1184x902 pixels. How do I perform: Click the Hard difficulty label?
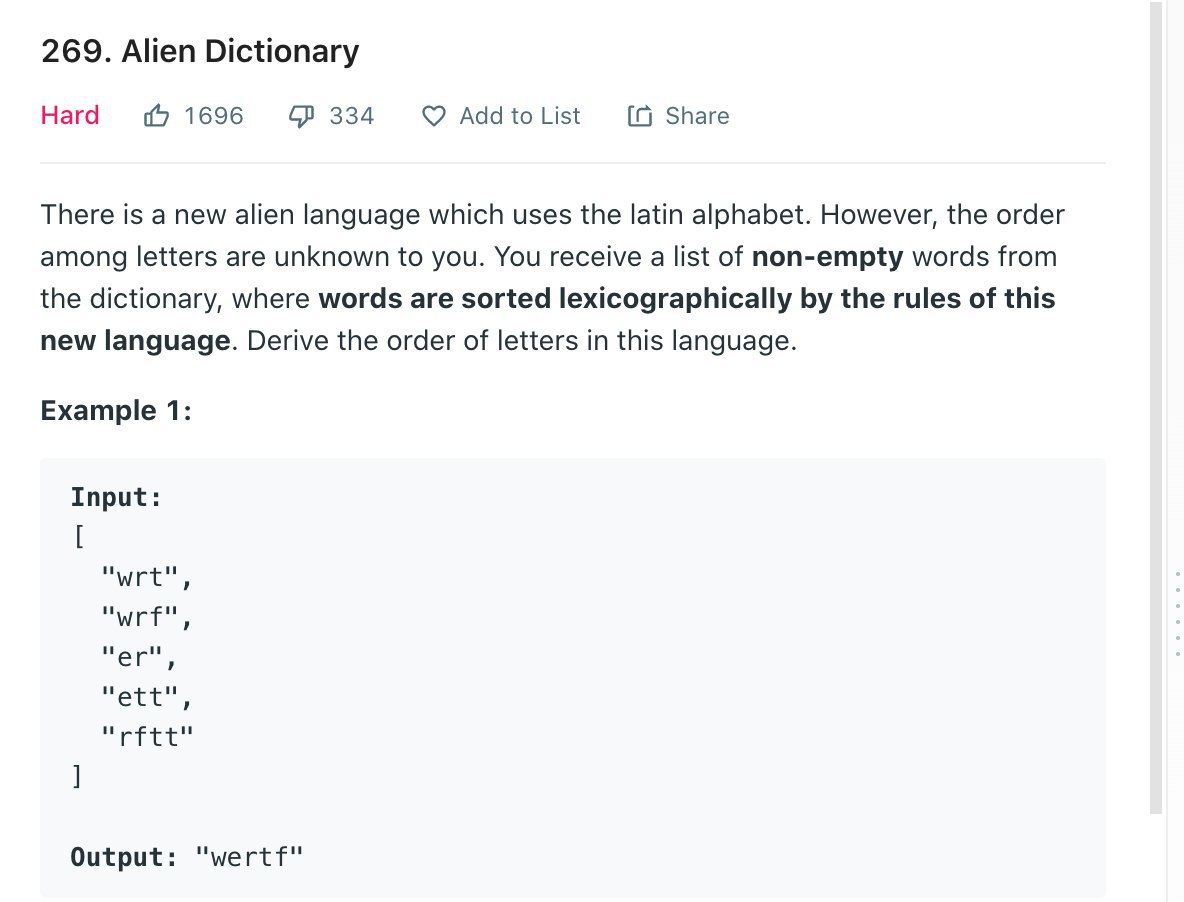click(x=69, y=115)
